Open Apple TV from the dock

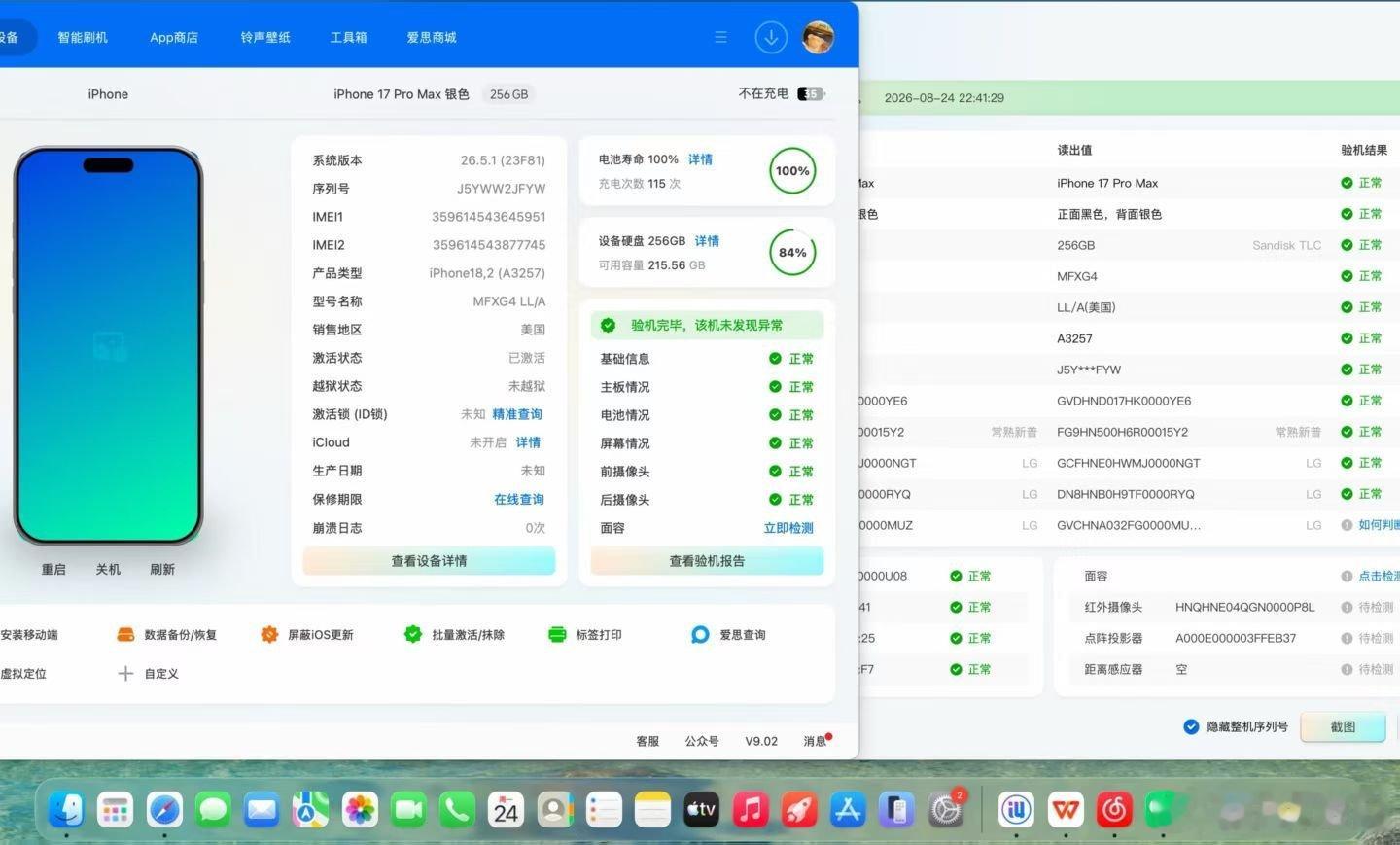[x=701, y=809]
